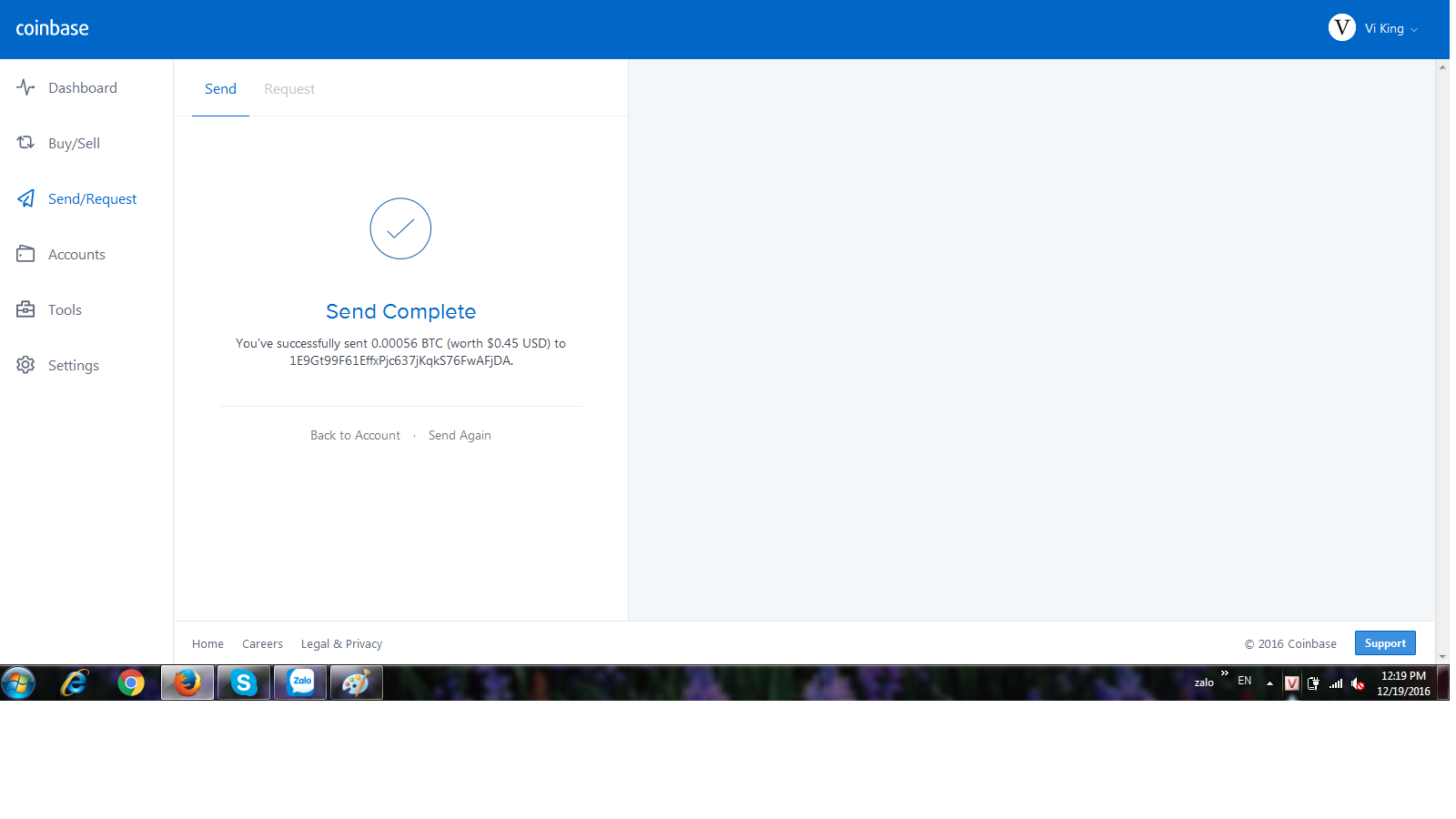Open the Careers footer link
1456x819 pixels.
click(x=262, y=643)
